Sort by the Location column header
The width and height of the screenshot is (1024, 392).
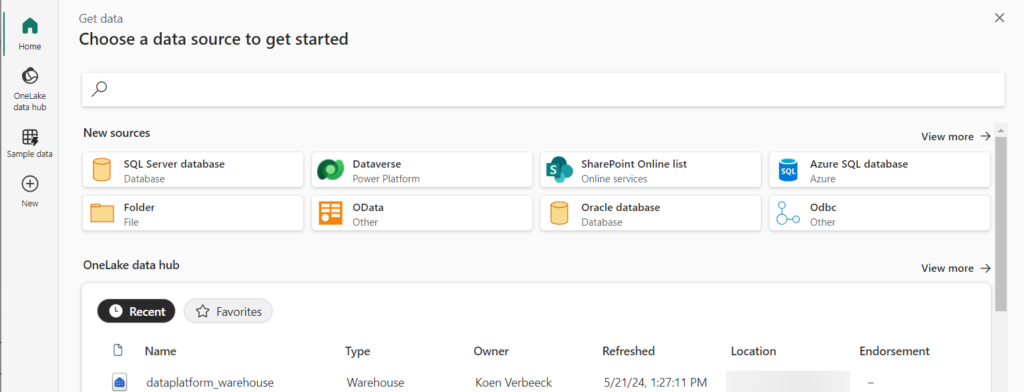[x=754, y=351]
